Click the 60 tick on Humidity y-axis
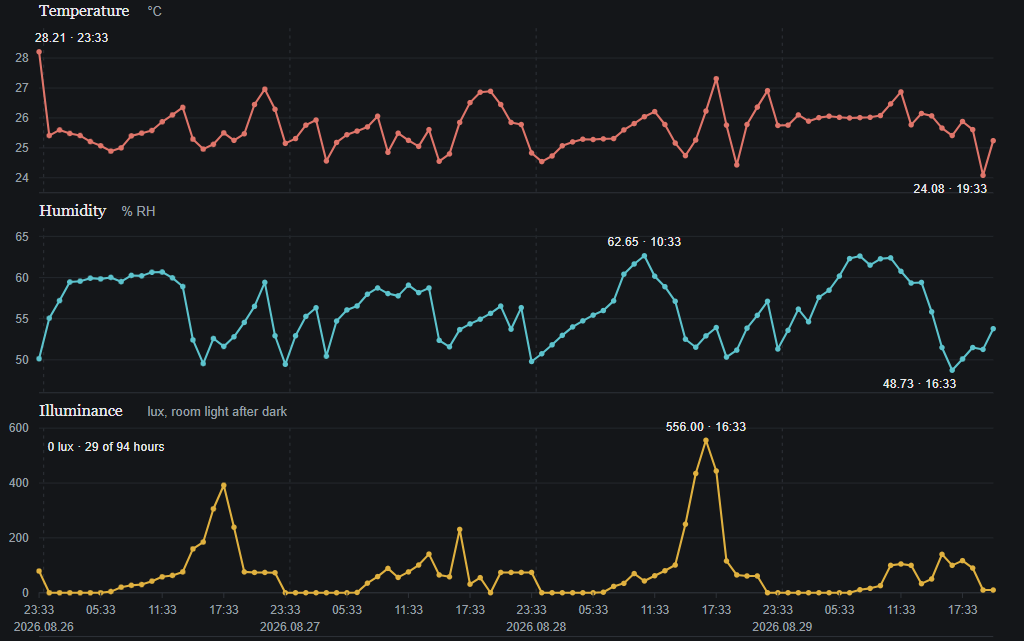The image size is (1027, 641). [22, 278]
